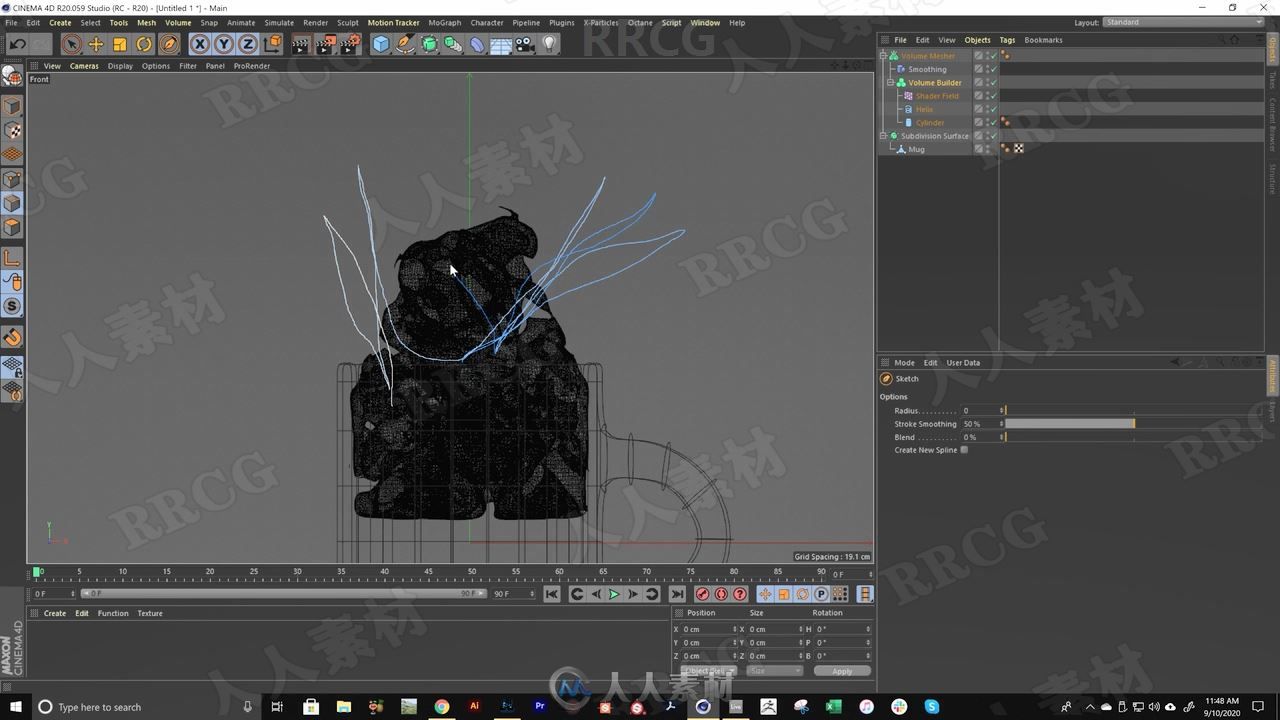Open the floor/environment objects icon
Viewport: 1280px width, 720px height.
[501, 44]
